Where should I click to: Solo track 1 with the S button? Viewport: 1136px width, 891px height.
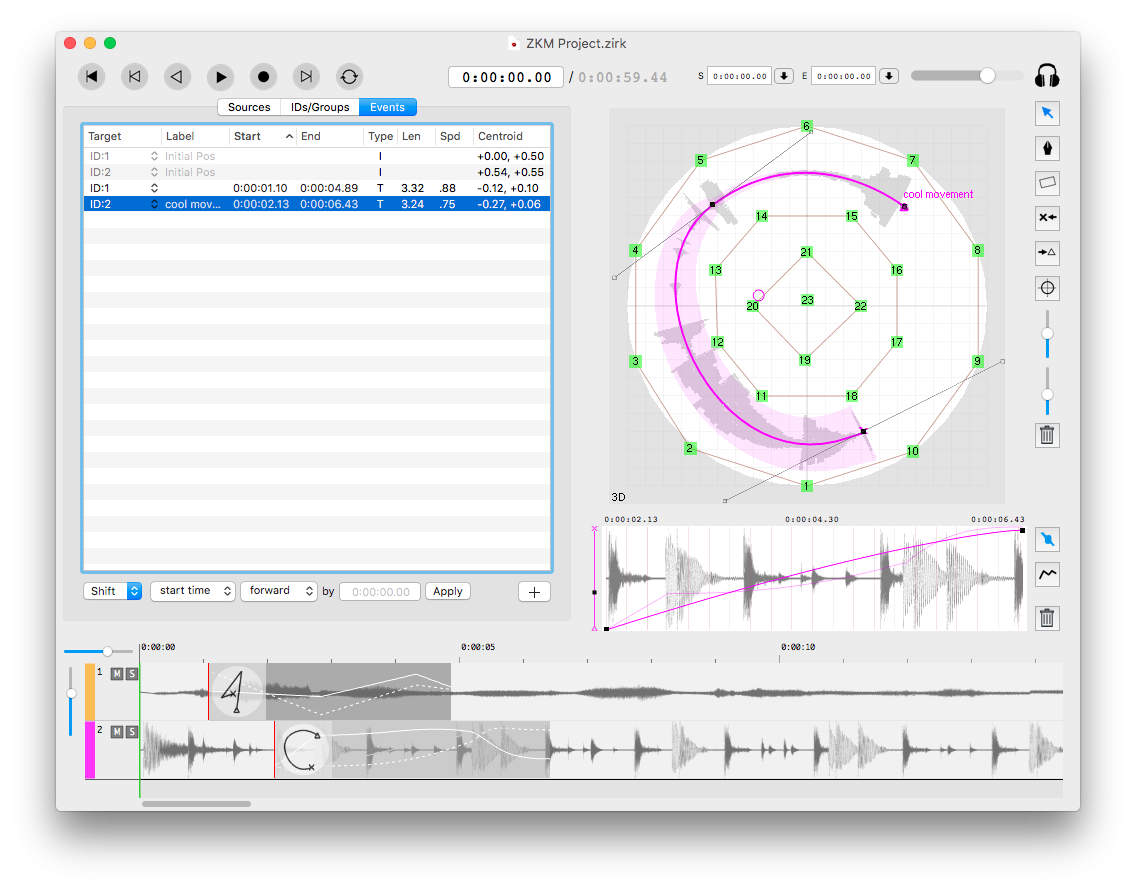point(131,674)
